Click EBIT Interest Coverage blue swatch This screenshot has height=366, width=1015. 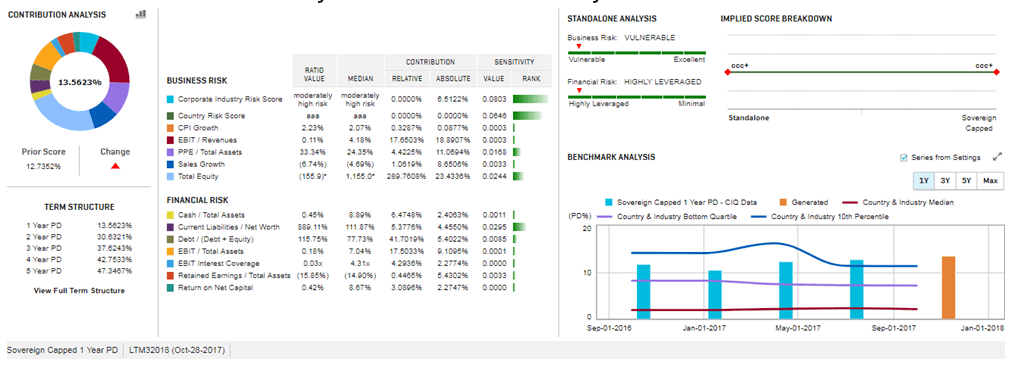[170, 264]
